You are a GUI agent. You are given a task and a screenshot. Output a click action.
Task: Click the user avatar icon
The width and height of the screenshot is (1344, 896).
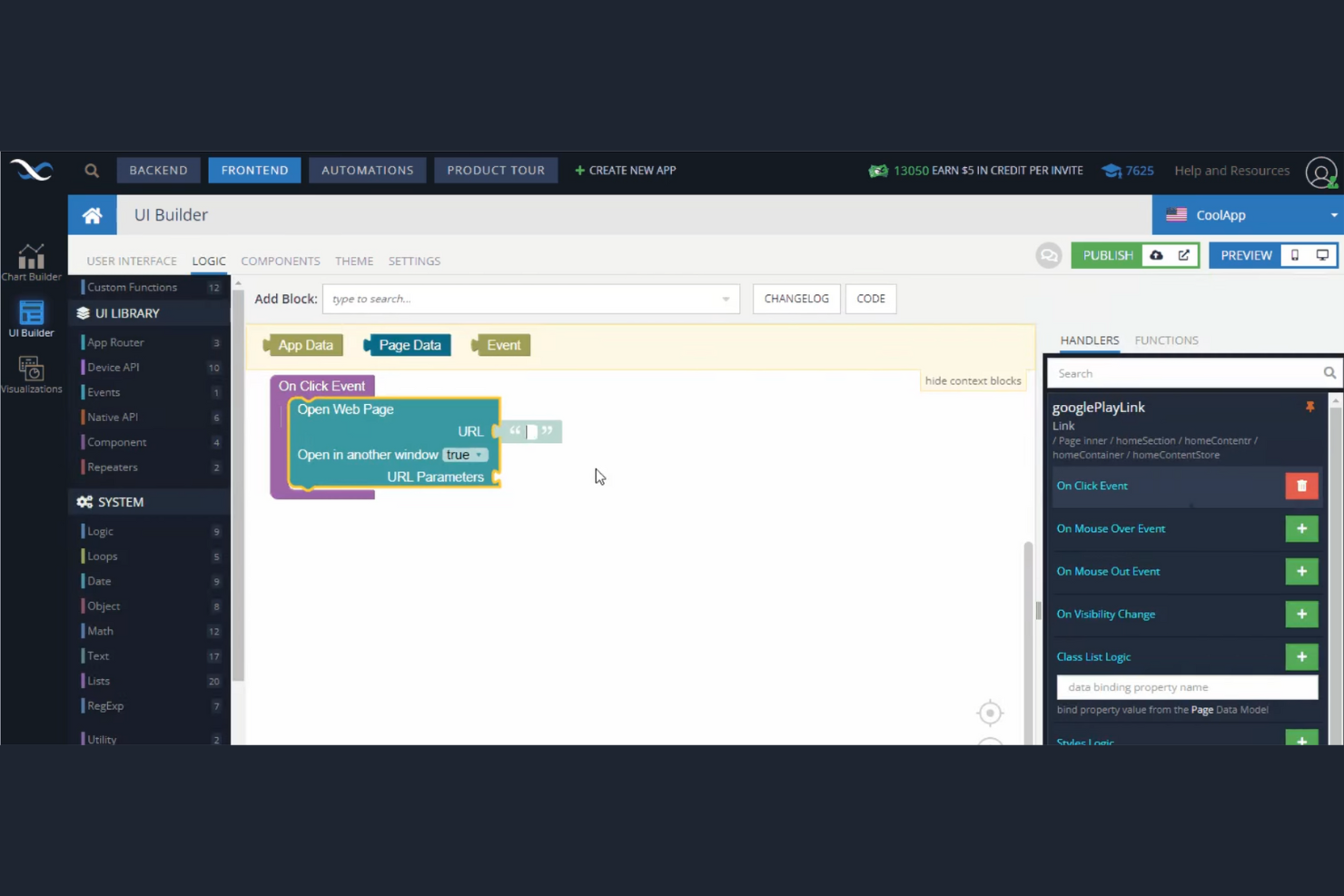point(1321,172)
